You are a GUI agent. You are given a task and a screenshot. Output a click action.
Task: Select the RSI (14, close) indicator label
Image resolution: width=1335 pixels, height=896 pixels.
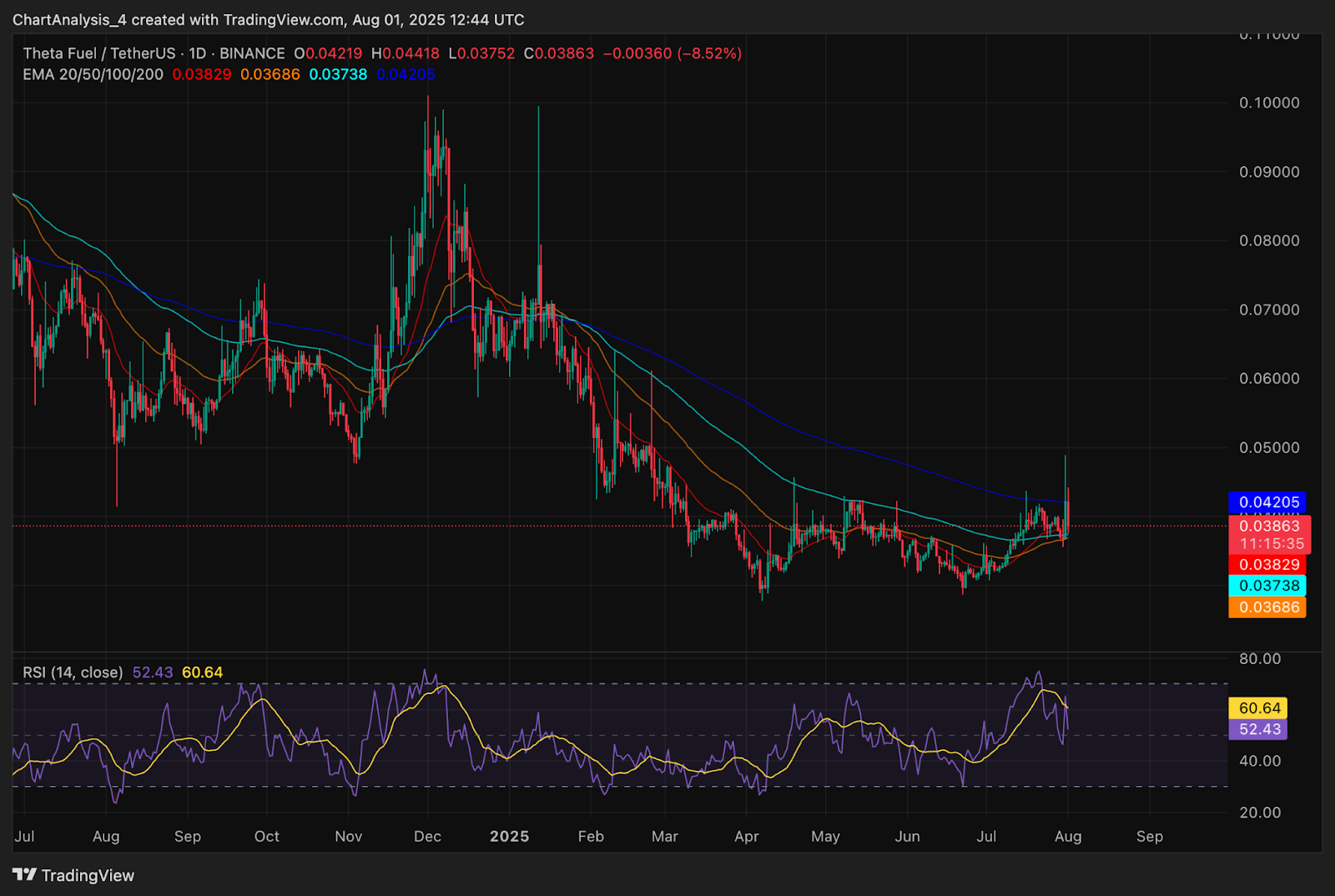[73, 672]
